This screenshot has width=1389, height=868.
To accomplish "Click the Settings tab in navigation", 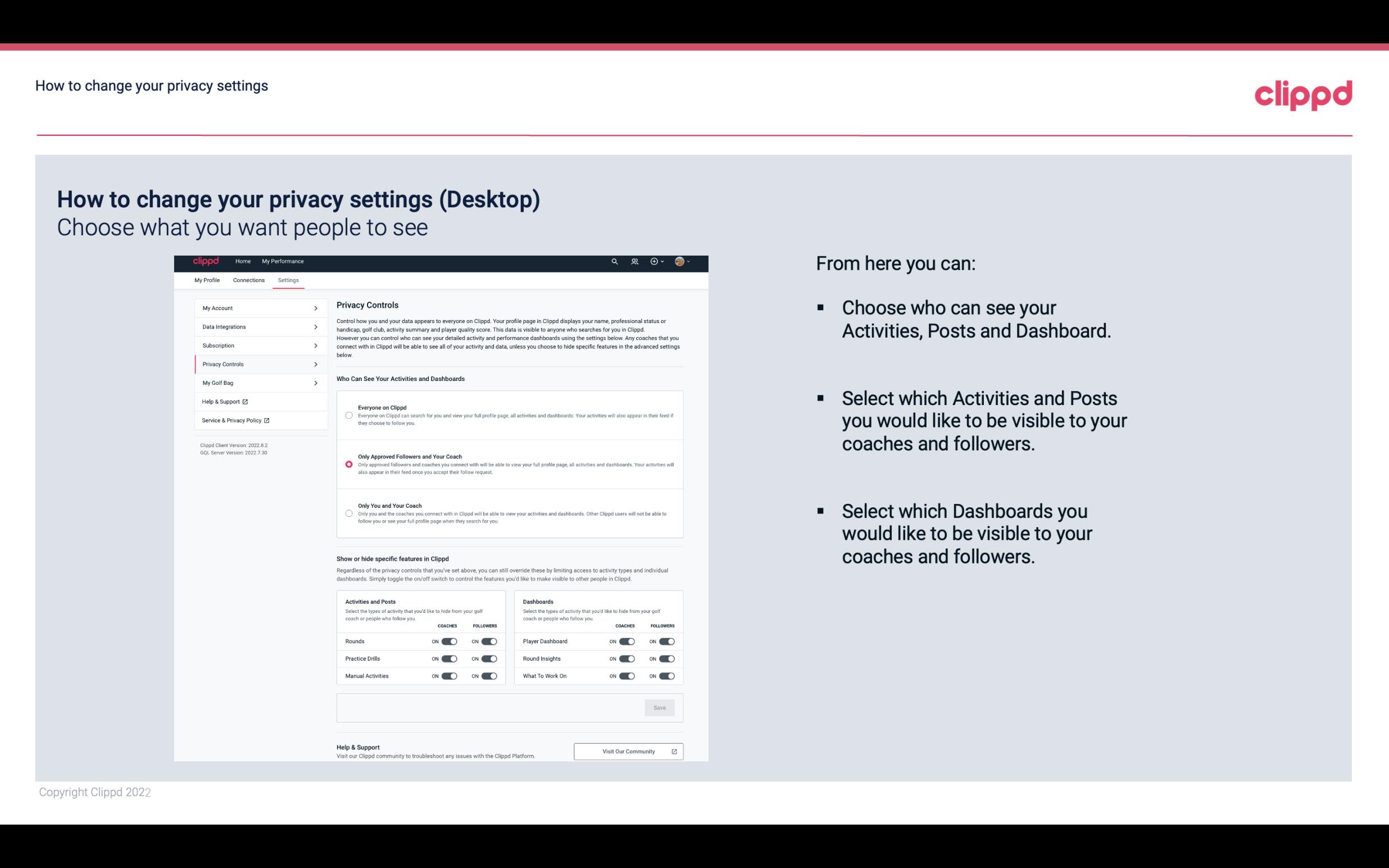I will [287, 280].
